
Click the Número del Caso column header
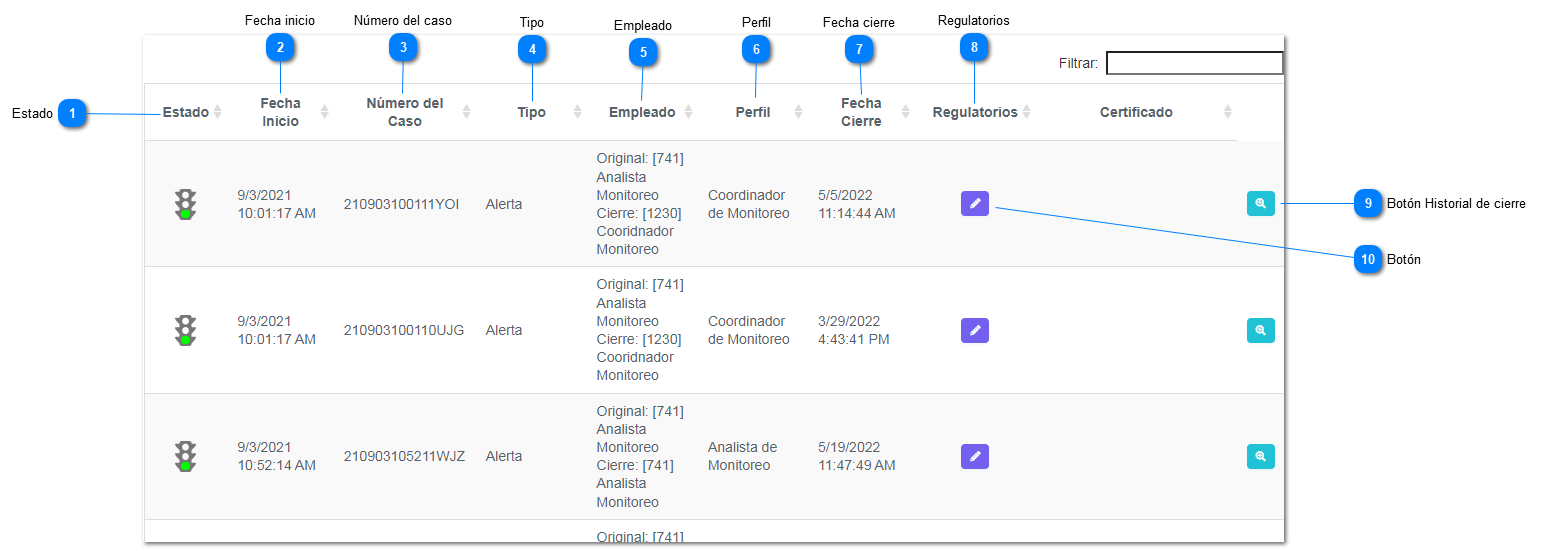405,112
